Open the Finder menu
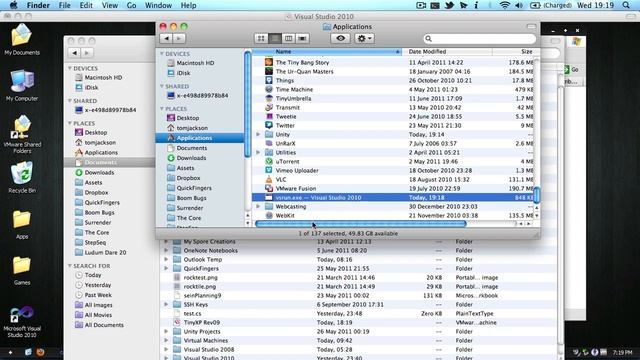The image size is (640, 360). point(38,5)
